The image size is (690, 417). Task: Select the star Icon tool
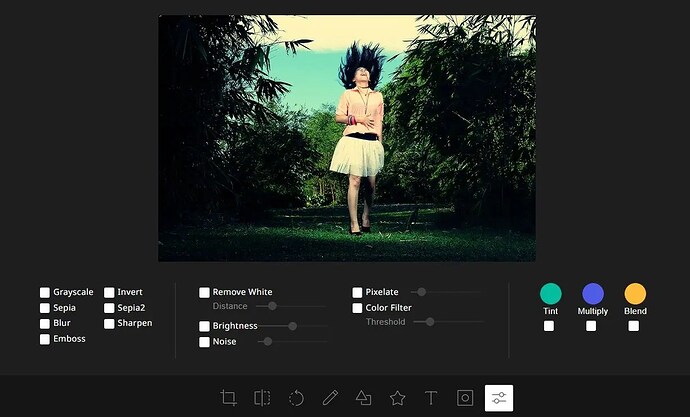coord(397,398)
